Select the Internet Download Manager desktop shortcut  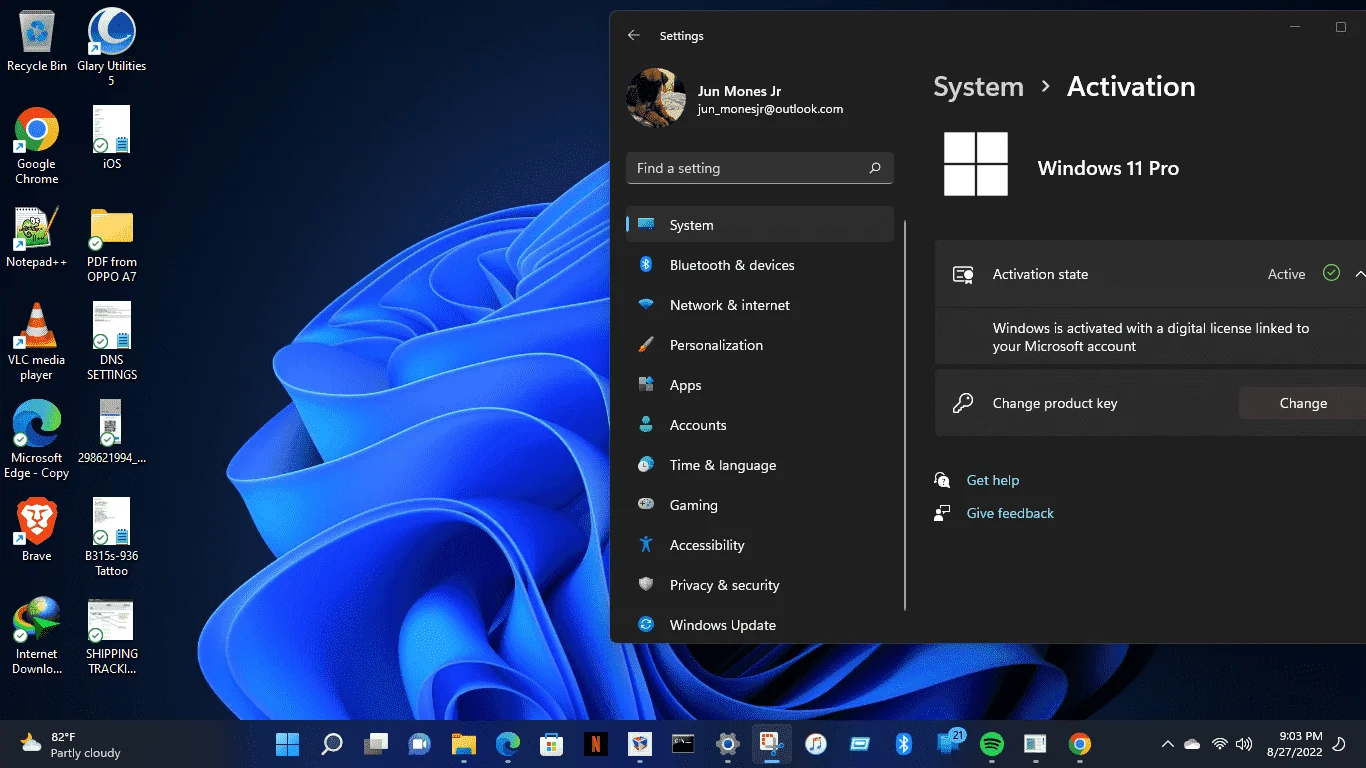(x=37, y=636)
